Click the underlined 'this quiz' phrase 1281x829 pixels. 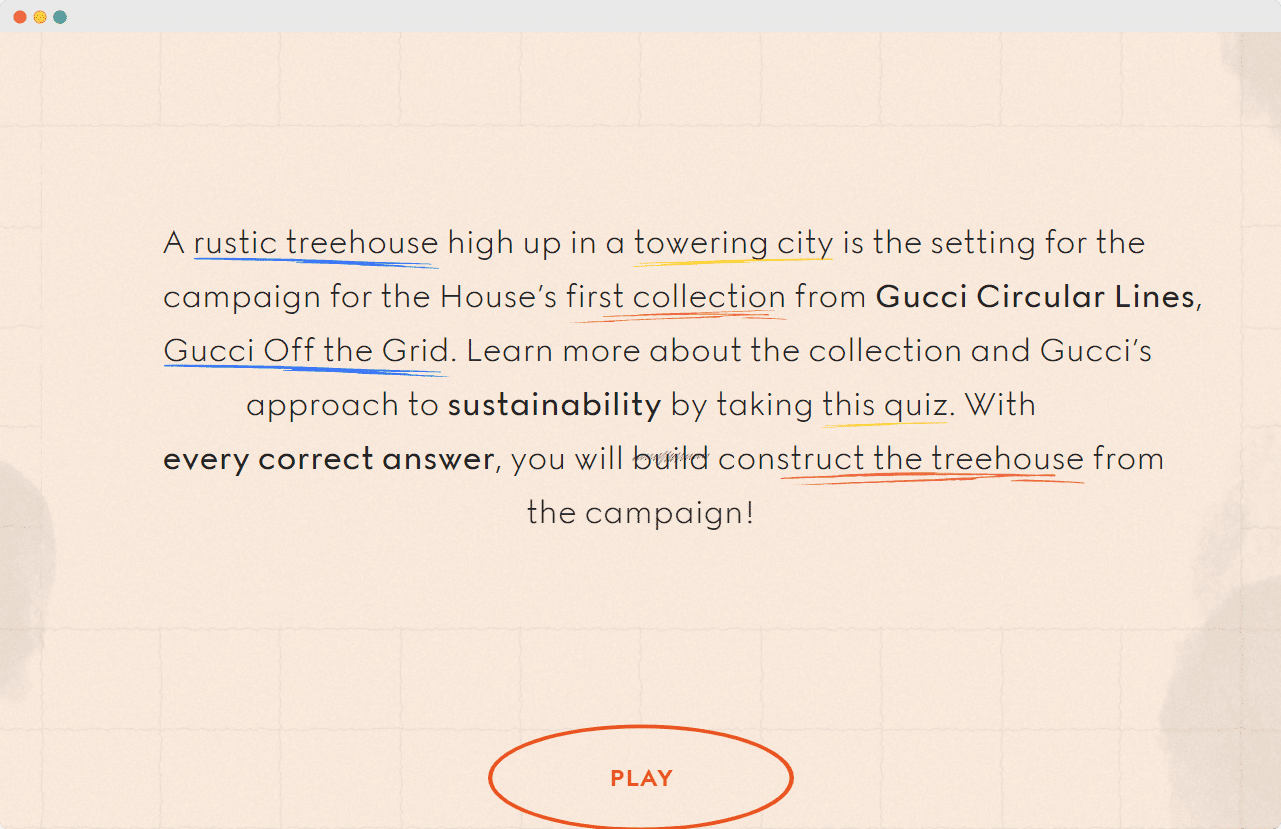pyautogui.click(x=885, y=405)
